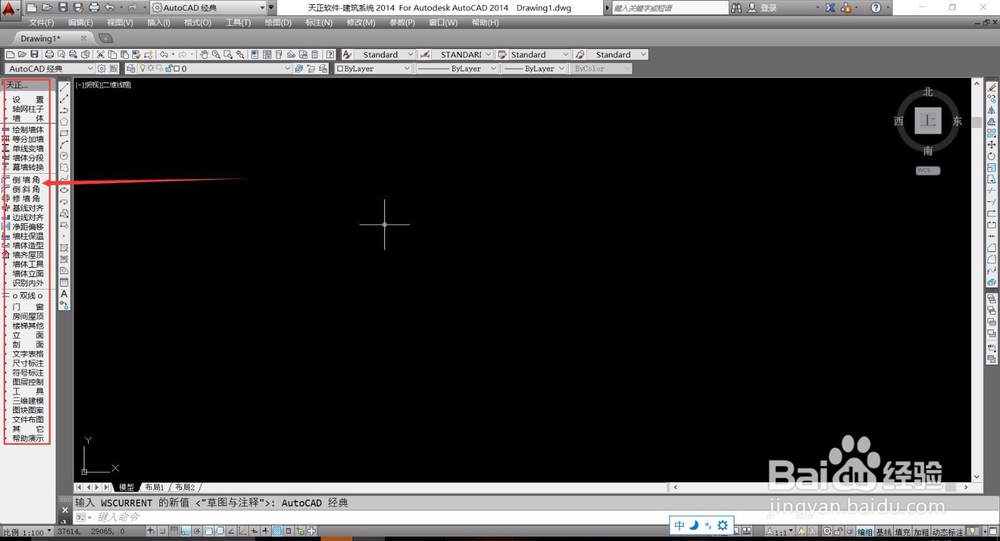Screen dimensions: 1000x541
Task: Select the Drawing1* document tab
Action: [x=41, y=38]
